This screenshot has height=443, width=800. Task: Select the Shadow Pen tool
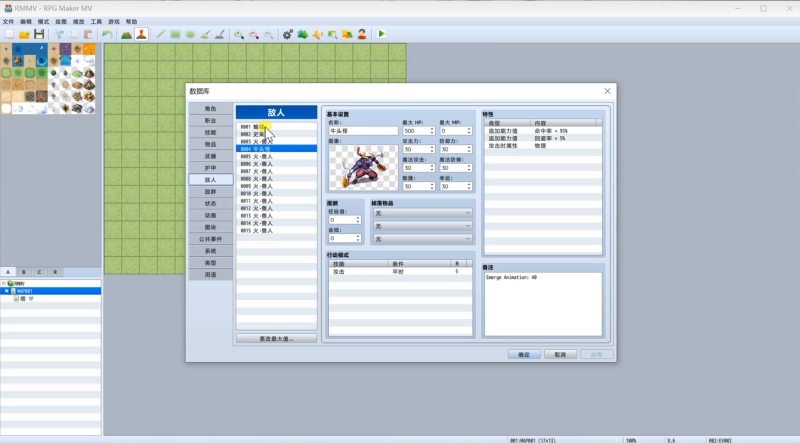(220, 34)
